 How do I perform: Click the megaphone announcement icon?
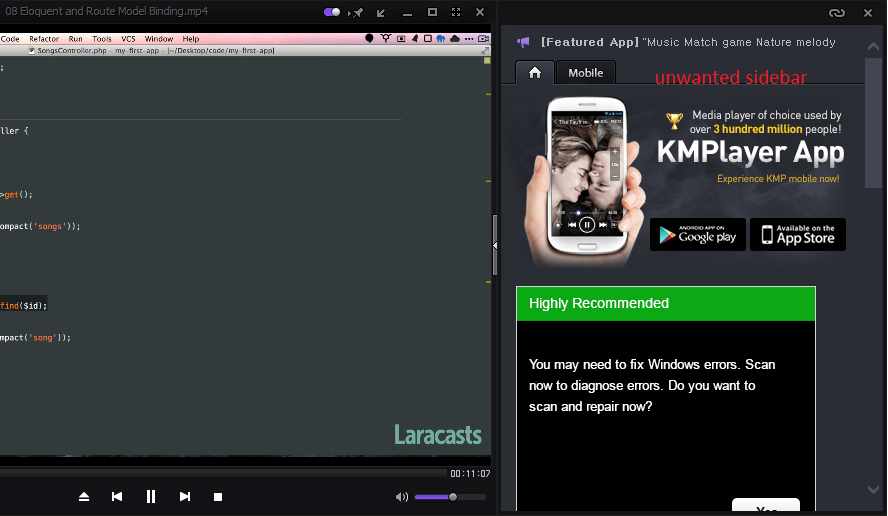[x=523, y=42]
